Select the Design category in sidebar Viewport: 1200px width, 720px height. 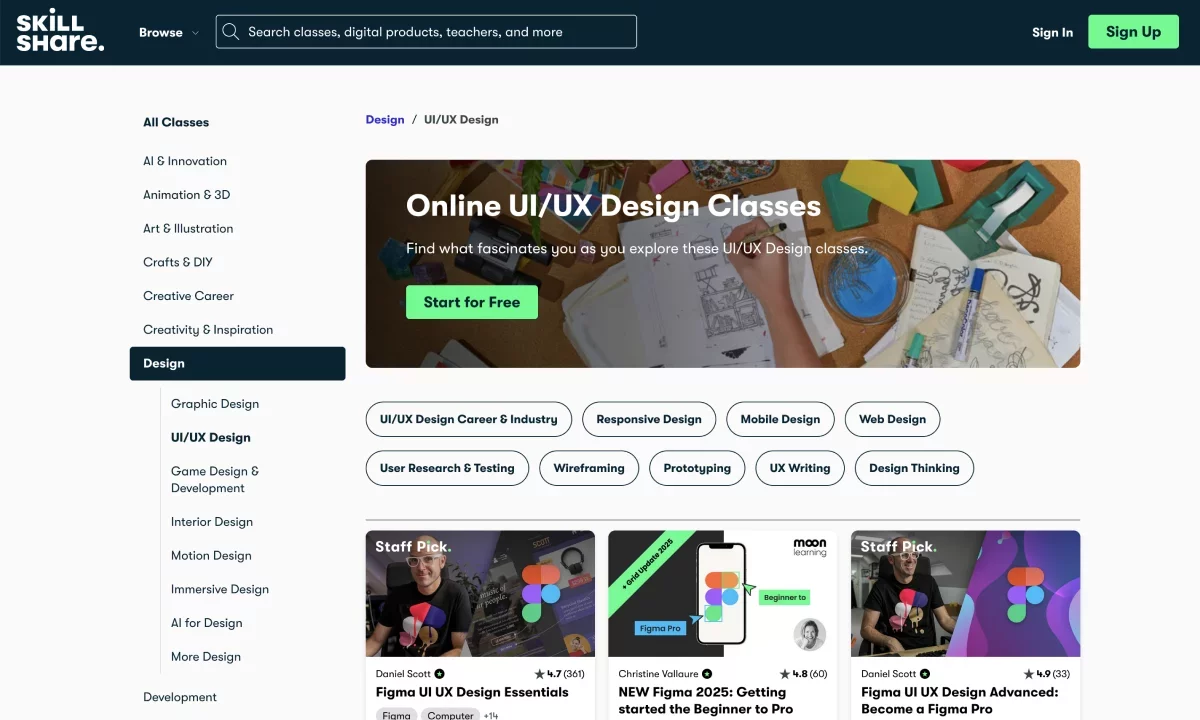237,363
